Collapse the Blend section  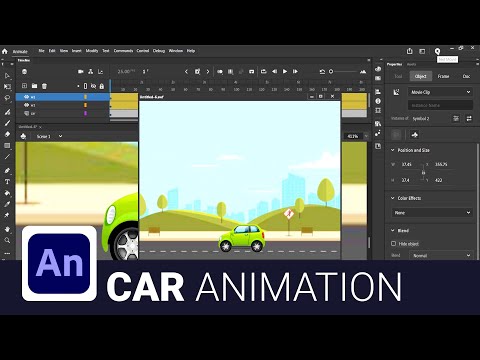393,230
